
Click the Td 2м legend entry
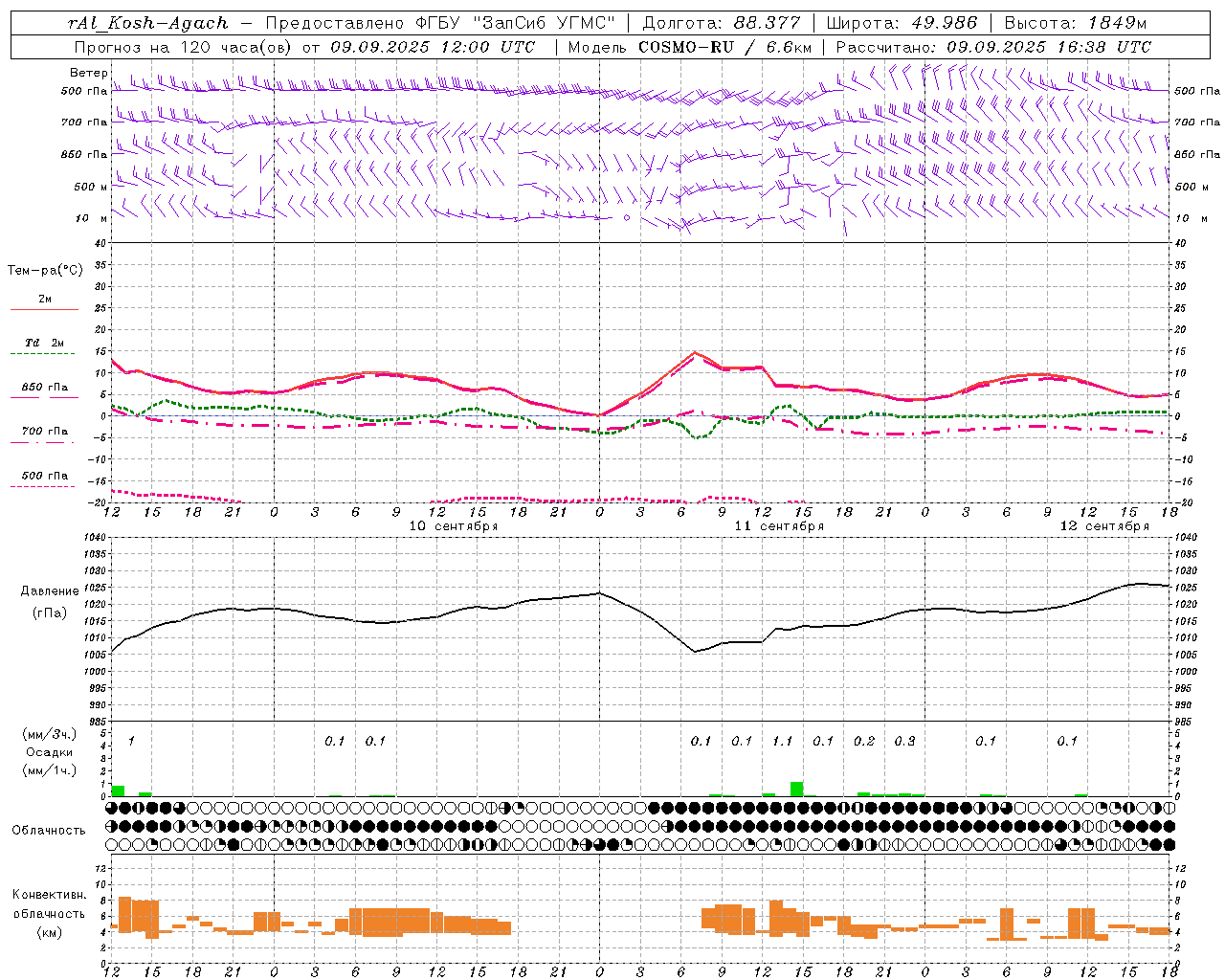pos(44,343)
